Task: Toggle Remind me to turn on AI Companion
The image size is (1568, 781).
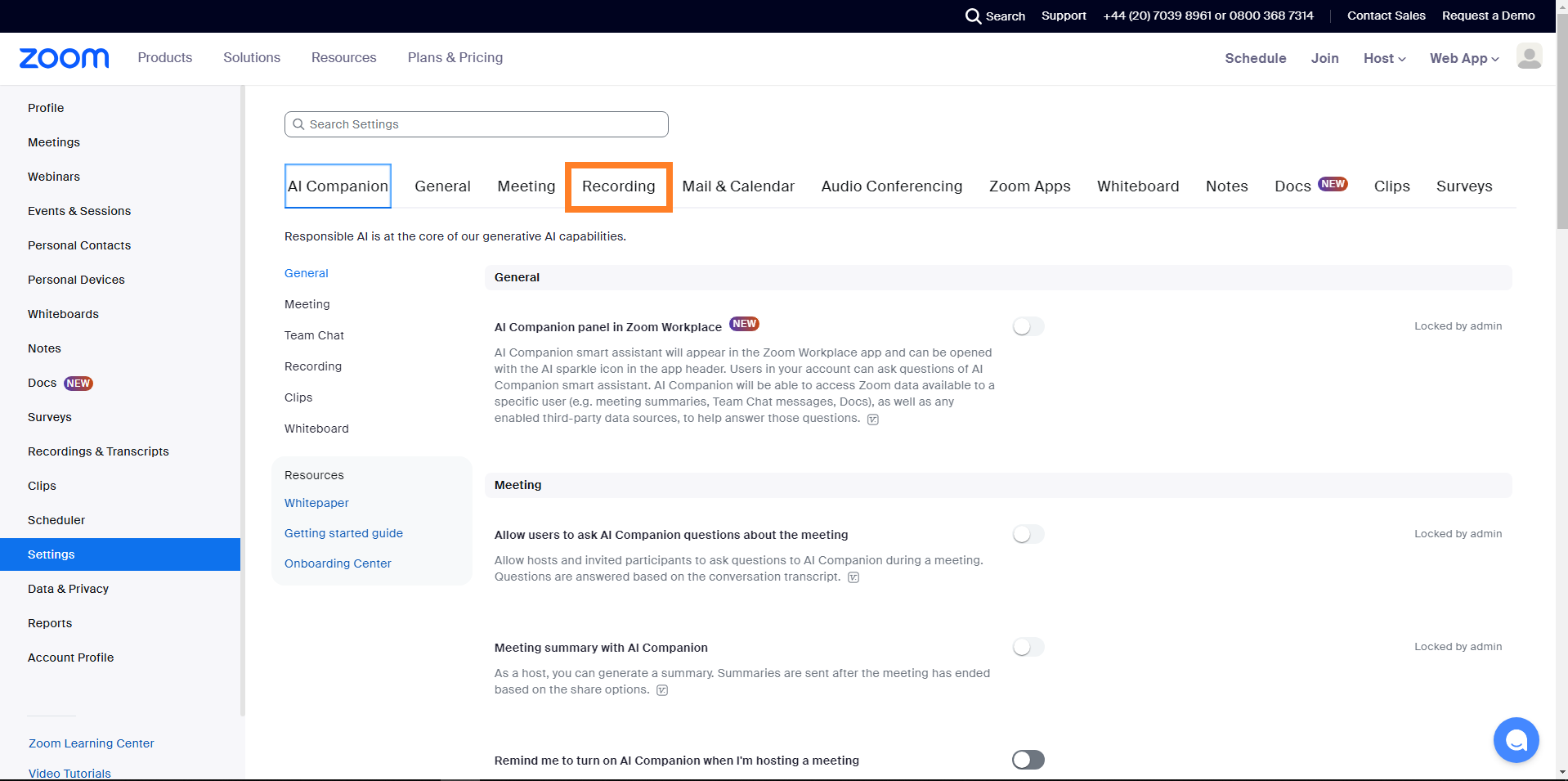Action: (x=1028, y=761)
